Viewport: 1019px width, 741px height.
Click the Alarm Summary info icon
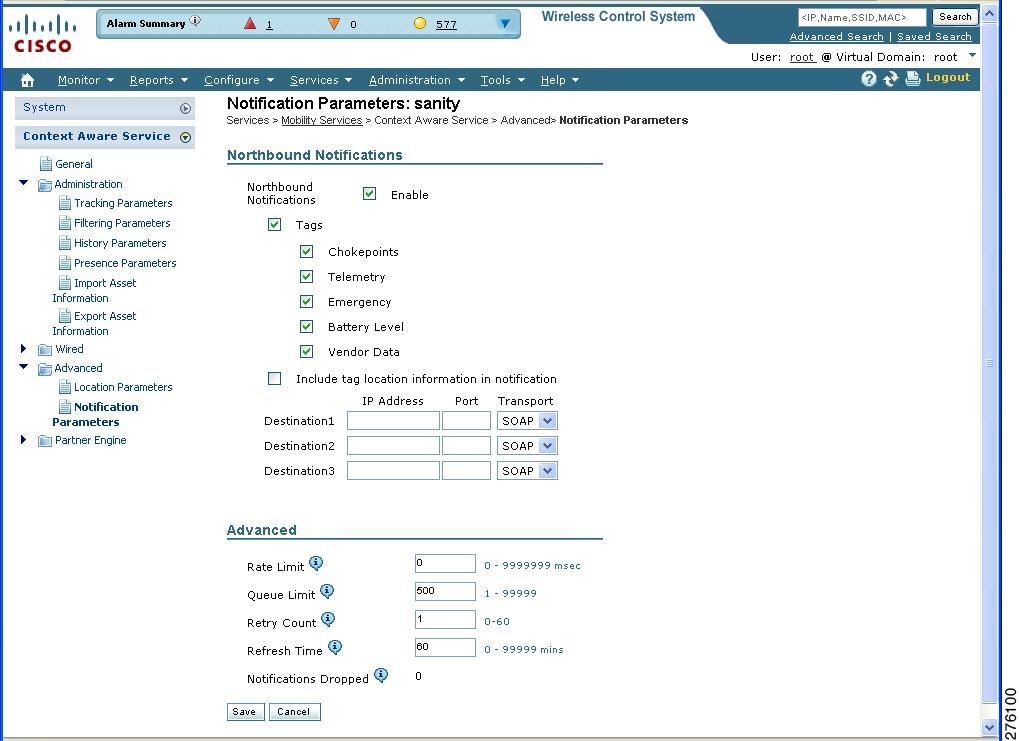(x=195, y=21)
